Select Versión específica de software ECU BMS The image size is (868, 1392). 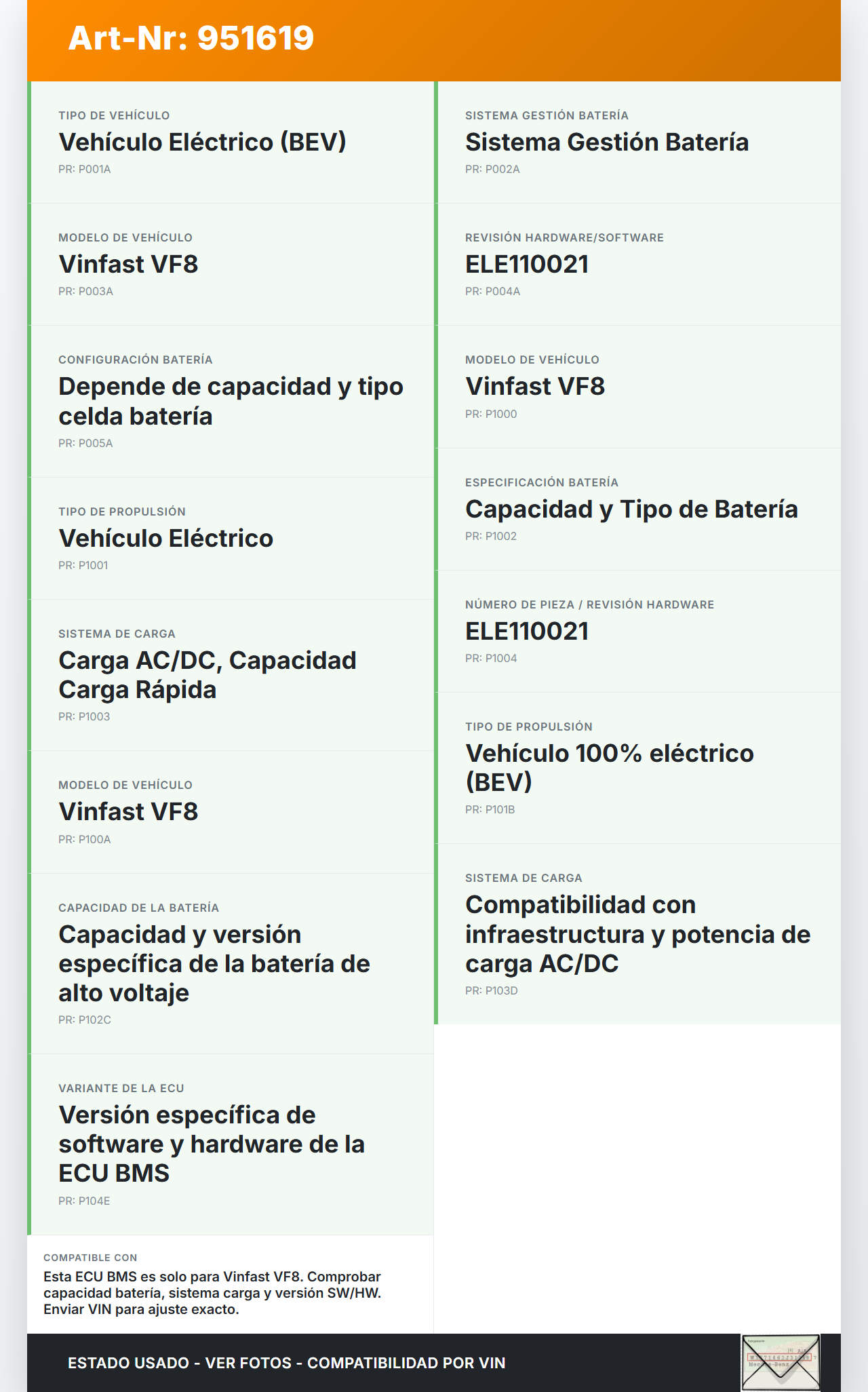[x=212, y=1144]
